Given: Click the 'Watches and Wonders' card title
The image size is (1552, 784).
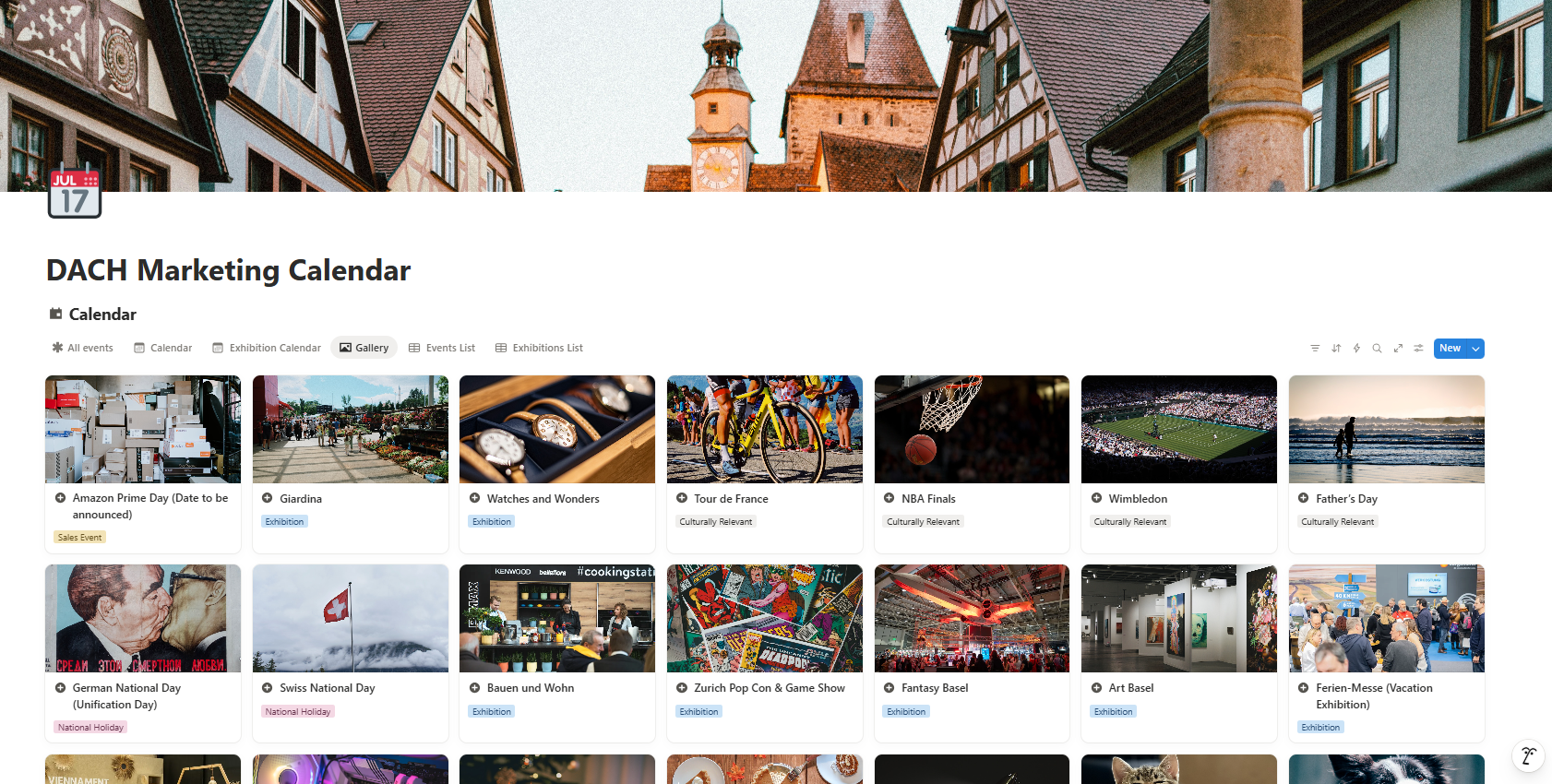Looking at the screenshot, I should [543, 499].
